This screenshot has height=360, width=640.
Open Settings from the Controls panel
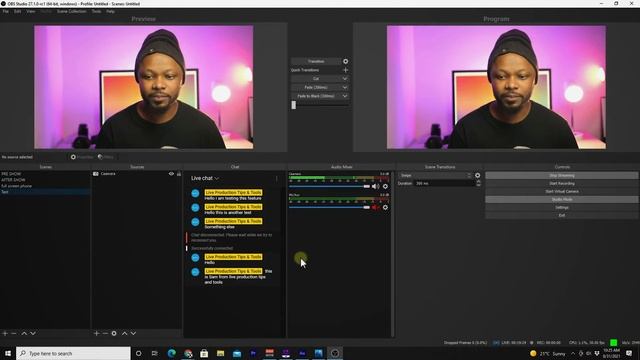coord(562,207)
